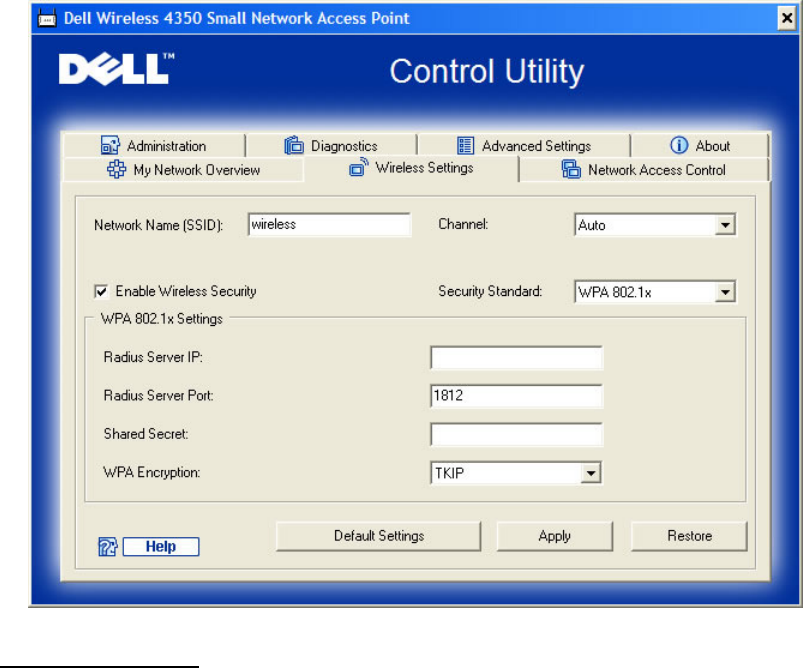The image size is (803, 668).
Task: Select the Wireless Settings tab
Action: [x=411, y=168]
